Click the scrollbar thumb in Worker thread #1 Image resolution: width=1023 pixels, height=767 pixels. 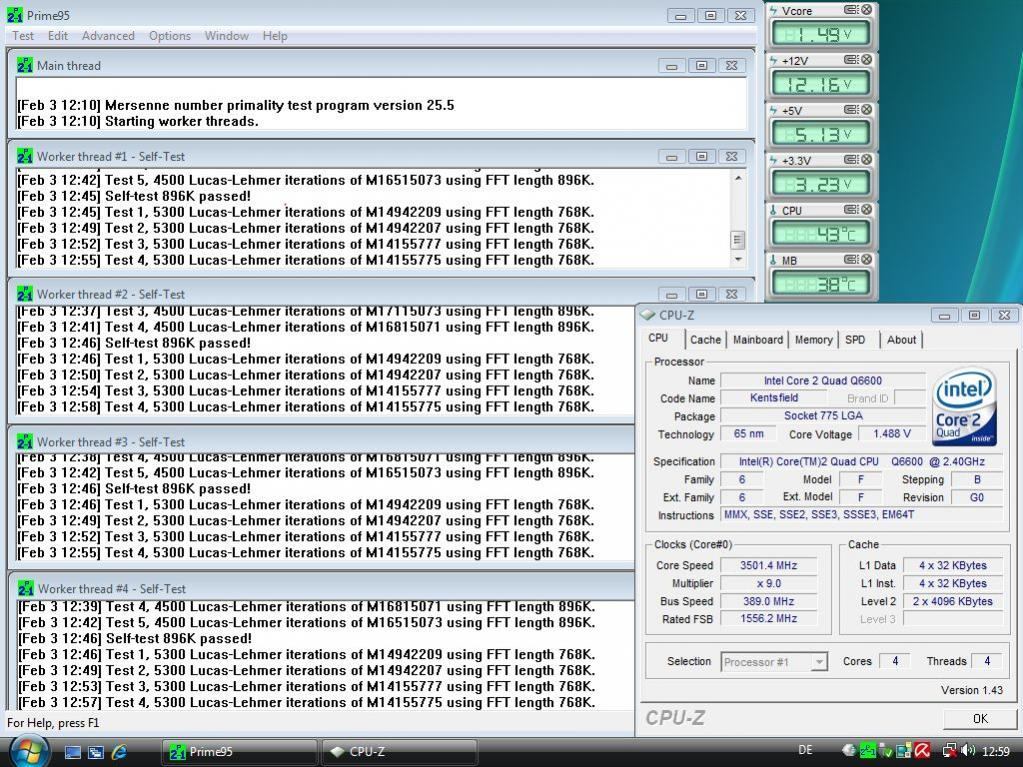click(738, 239)
